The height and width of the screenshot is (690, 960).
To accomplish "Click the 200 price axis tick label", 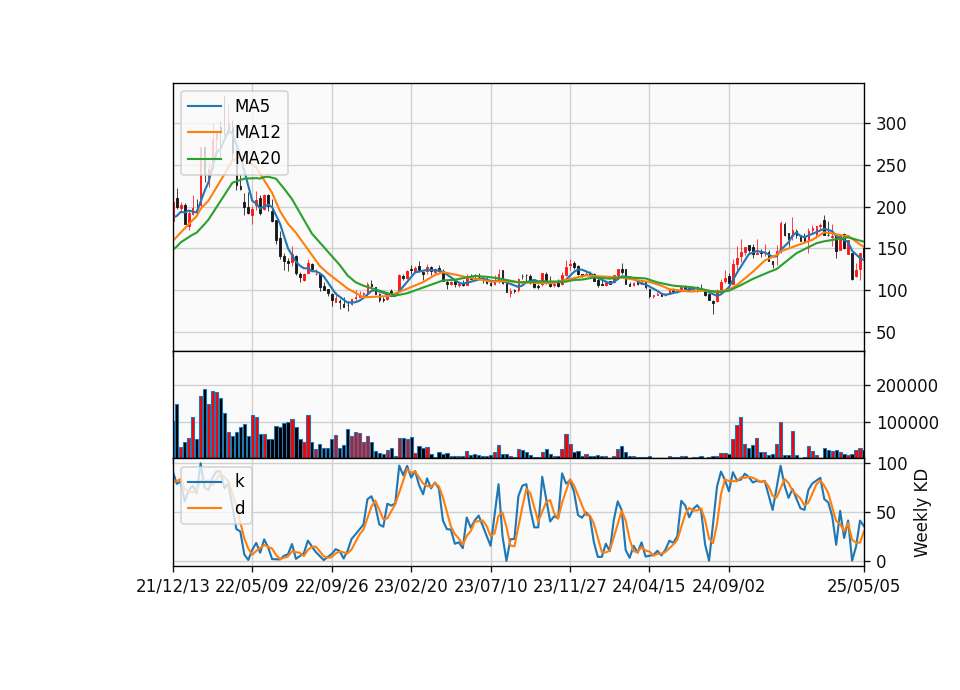I will point(891,208).
